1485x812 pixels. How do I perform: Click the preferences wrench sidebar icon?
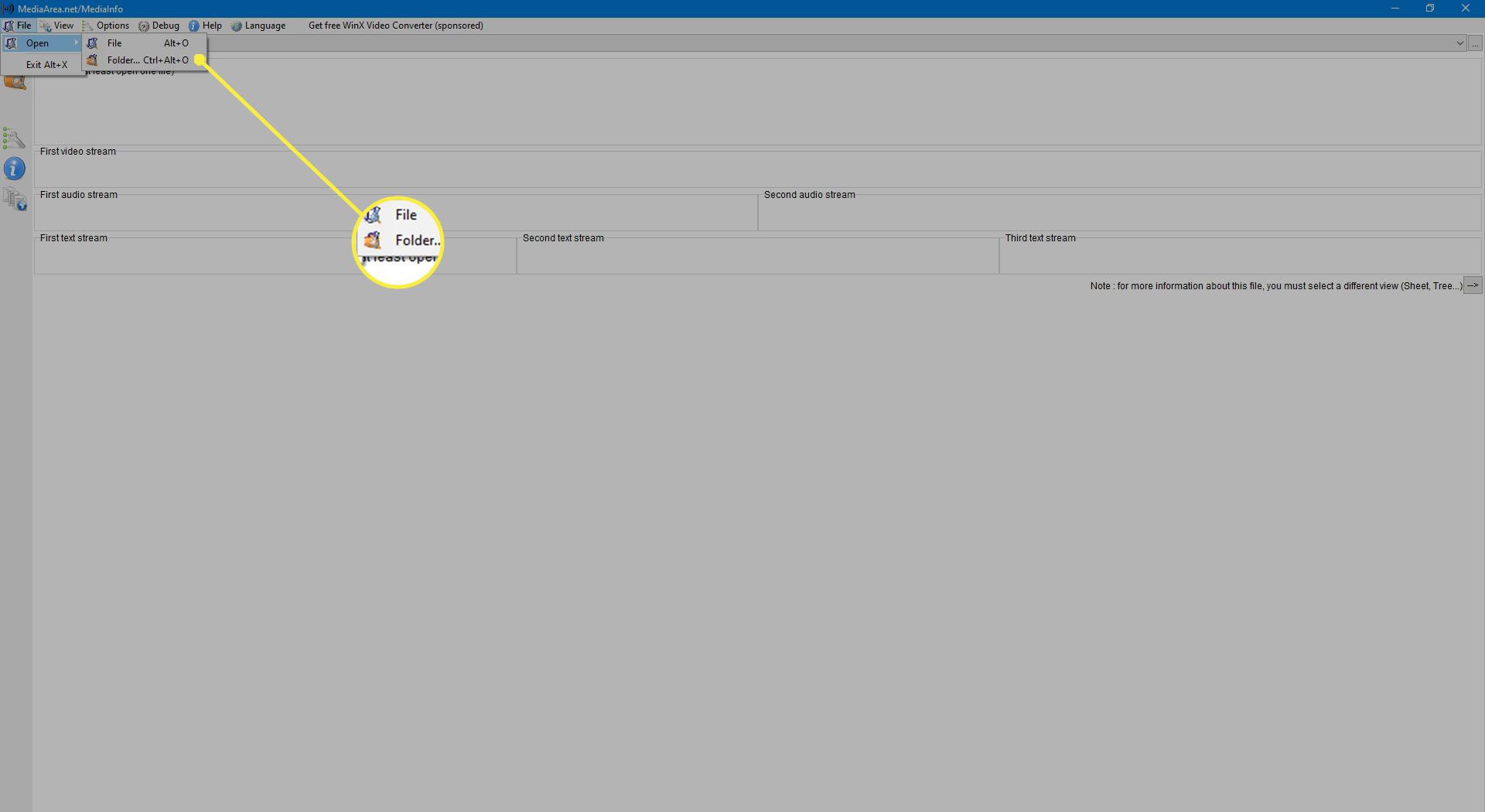click(x=14, y=138)
